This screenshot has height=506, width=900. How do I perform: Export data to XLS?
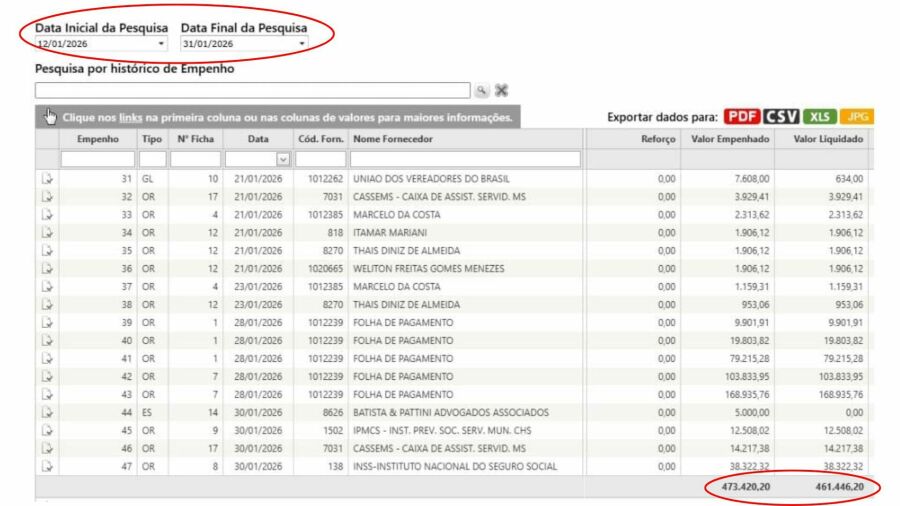click(x=820, y=116)
